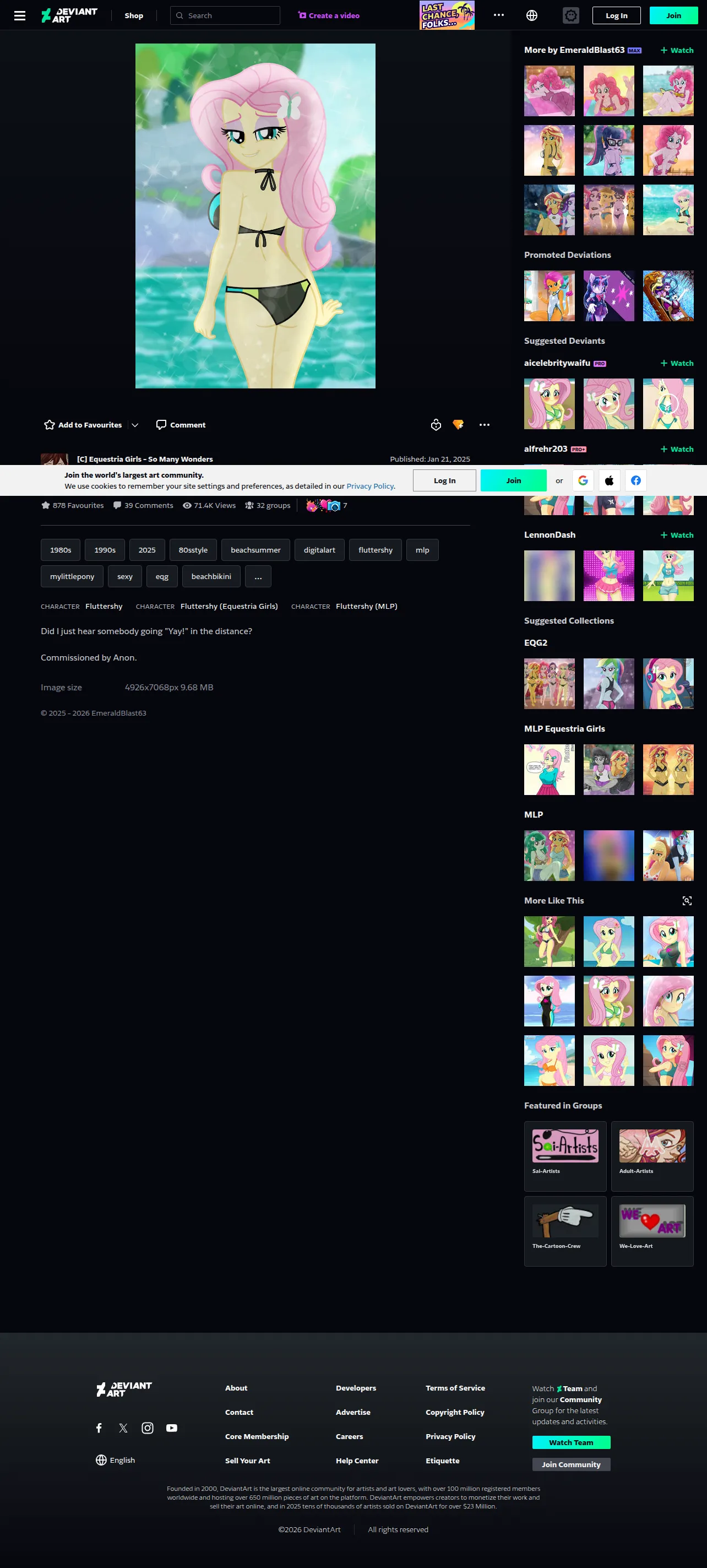Open The-Cartoon-Crew group card
The image size is (707, 1568).
coord(565,1231)
